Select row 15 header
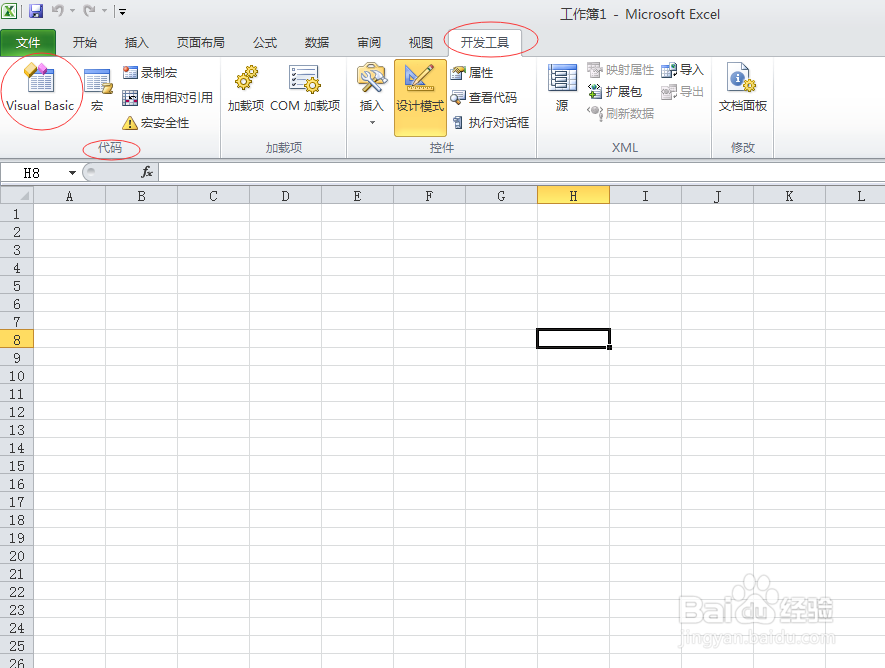Image resolution: width=885 pixels, height=668 pixels. (17, 466)
